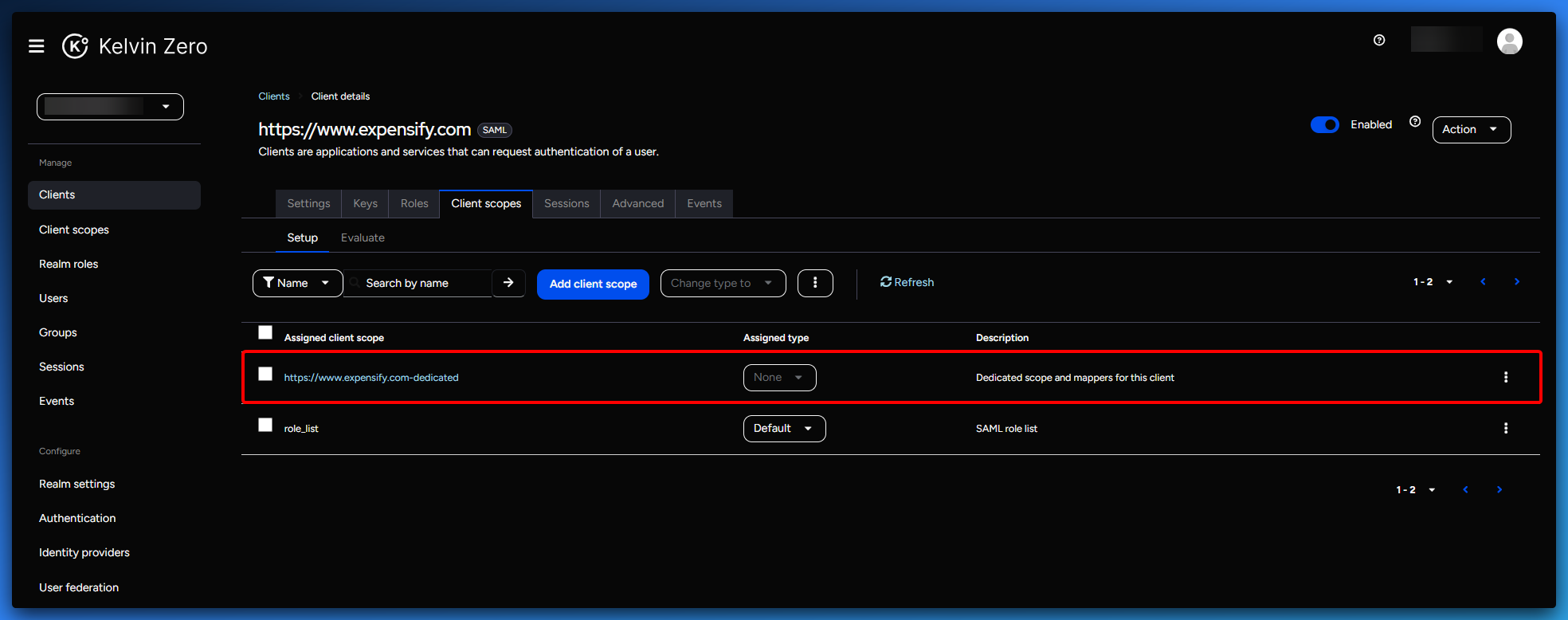Switch to the Settings tab
The height and width of the screenshot is (620, 1568).
pyautogui.click(x=308, y=203)
